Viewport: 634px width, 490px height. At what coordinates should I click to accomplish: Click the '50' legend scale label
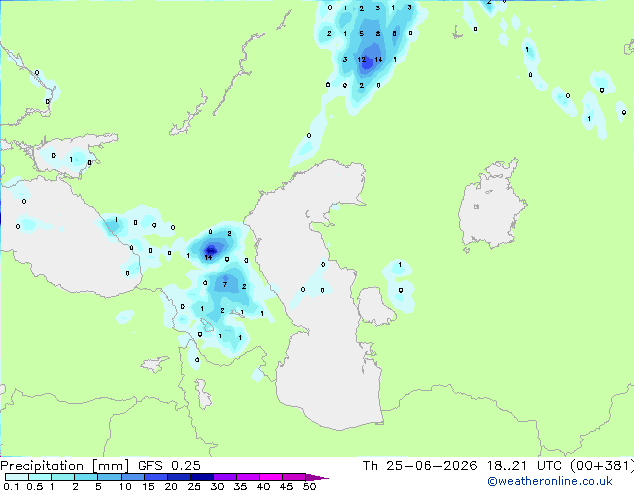click(x=309, y=486)
